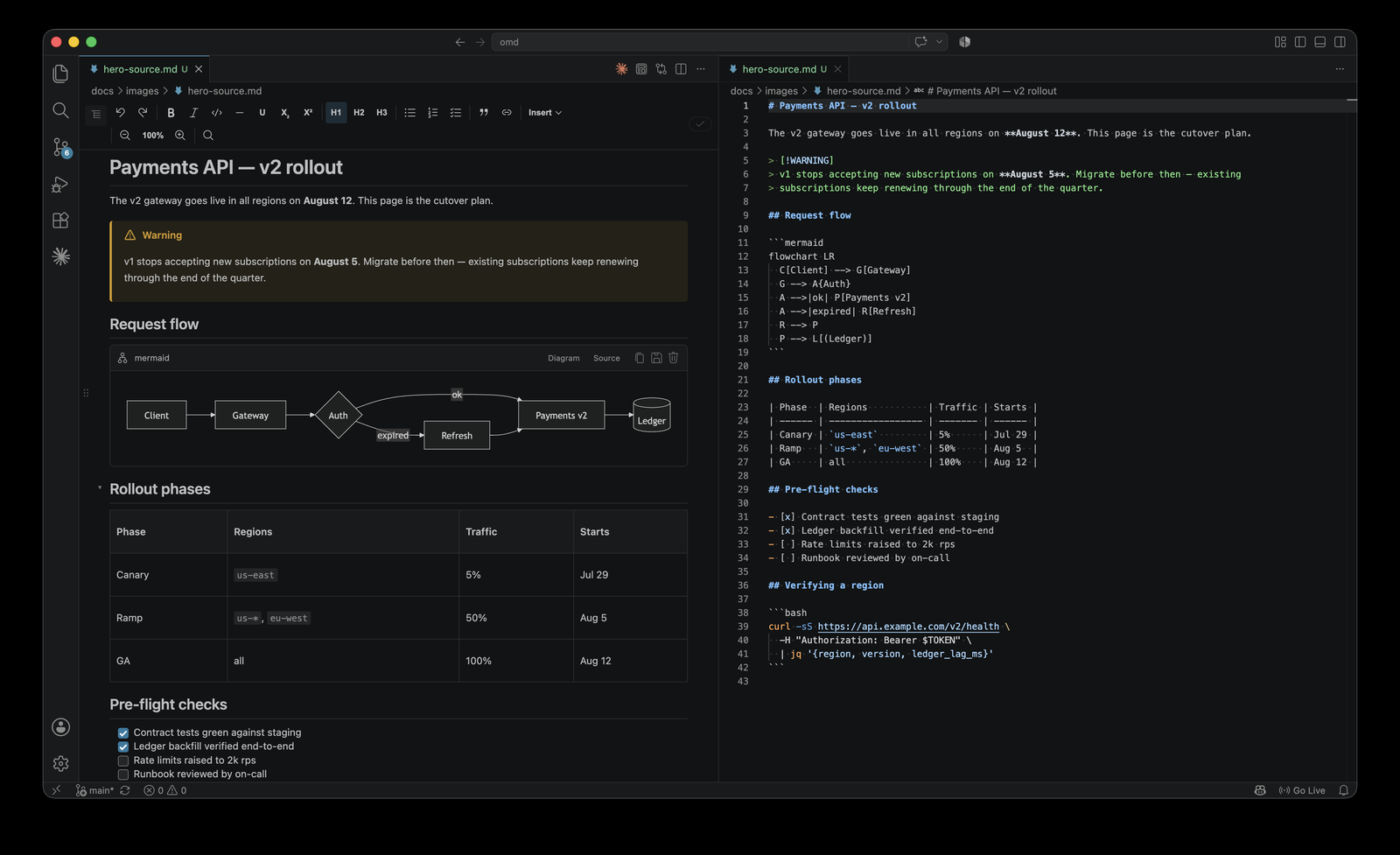Toggle the H3 heading style
1400x855 pixels.
click(381, 112)
